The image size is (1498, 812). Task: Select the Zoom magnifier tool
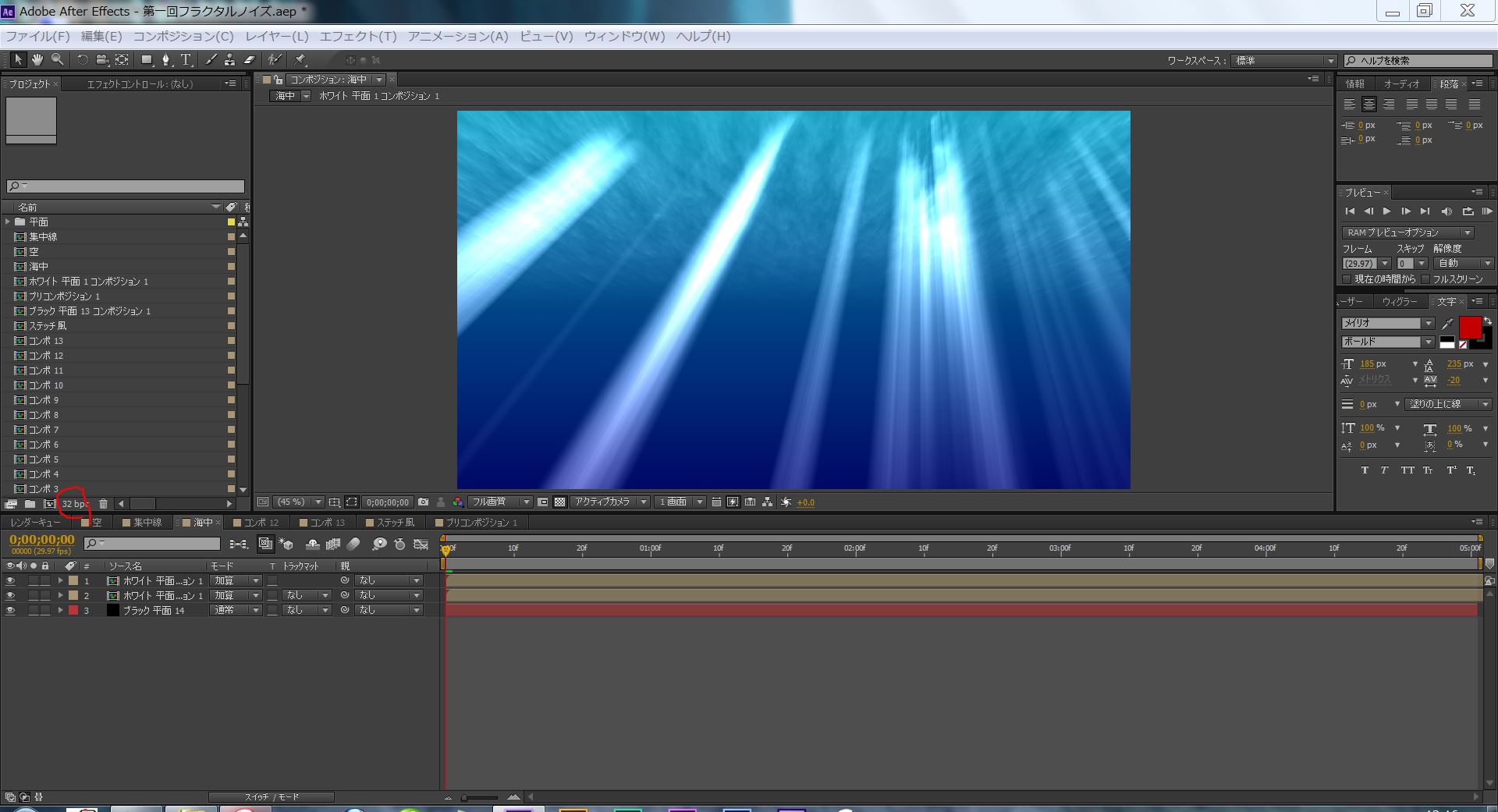pyautogui.click(x=57, y=60)
